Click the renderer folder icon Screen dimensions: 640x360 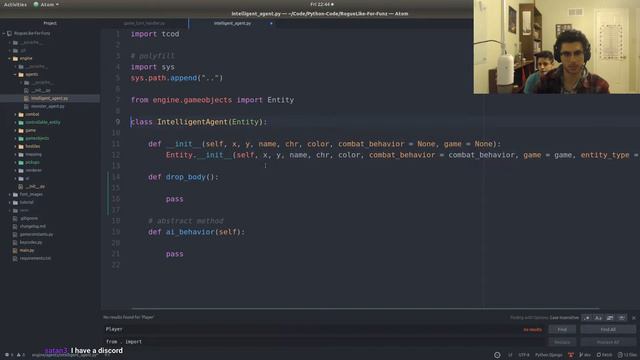click(x=21, y=170)
